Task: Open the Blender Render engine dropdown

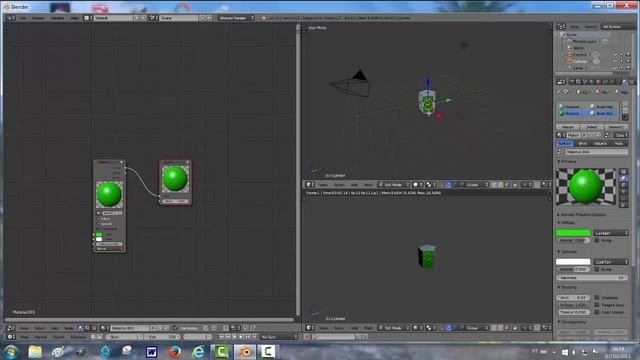Action: point(236,18)
